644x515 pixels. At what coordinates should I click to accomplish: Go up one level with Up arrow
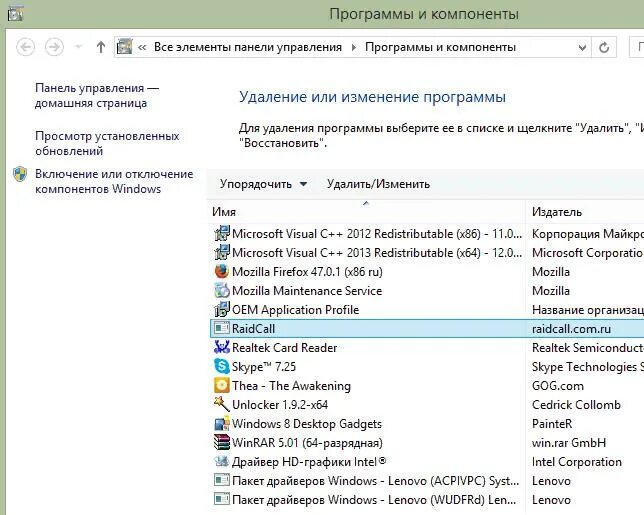point(101,47)
